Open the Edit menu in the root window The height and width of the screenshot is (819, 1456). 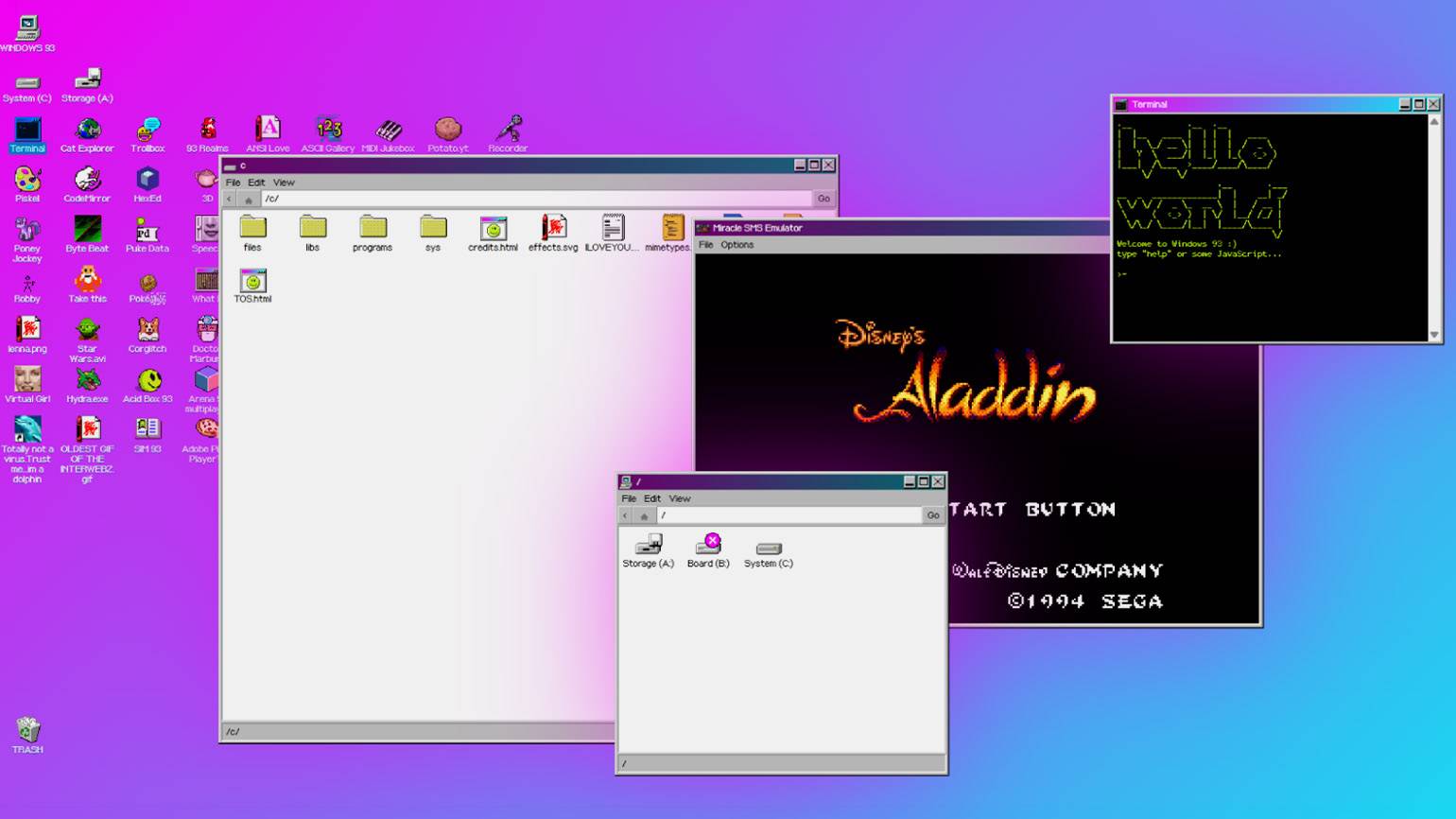tap(652, 498)
